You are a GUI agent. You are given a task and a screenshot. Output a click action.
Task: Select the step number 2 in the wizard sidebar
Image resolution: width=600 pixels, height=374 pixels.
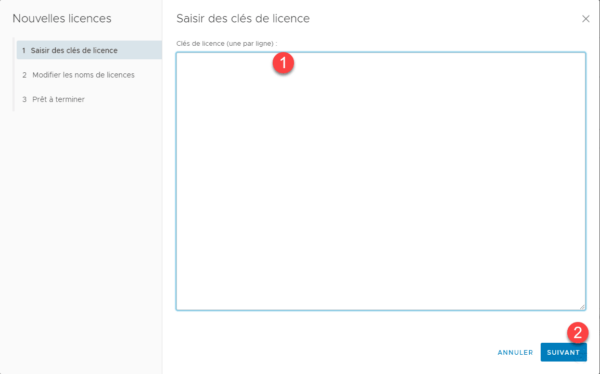tap(24, 75)
